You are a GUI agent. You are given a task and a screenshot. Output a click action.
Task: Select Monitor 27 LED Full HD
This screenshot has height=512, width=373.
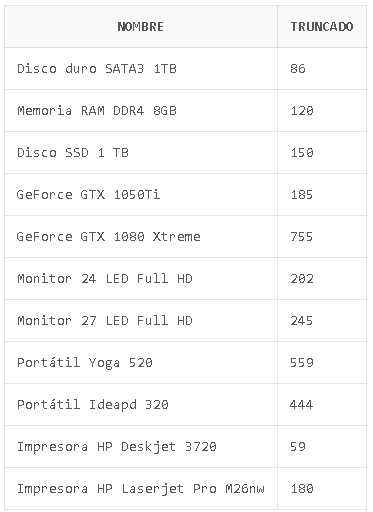pyautogui.click(x=105, y=321)
